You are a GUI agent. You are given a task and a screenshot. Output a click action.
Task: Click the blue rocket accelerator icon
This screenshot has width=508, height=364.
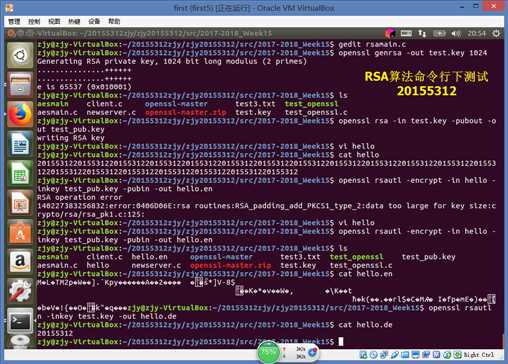pyautogui.click(x=312, y=352)
